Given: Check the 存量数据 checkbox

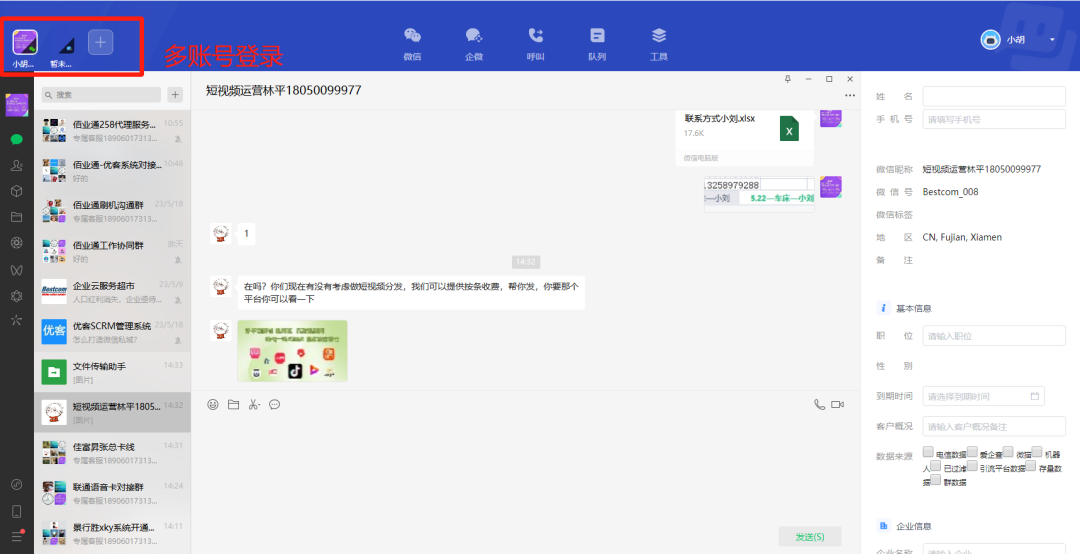Looking at the screenshot, I should click(x=1030, y=466).
